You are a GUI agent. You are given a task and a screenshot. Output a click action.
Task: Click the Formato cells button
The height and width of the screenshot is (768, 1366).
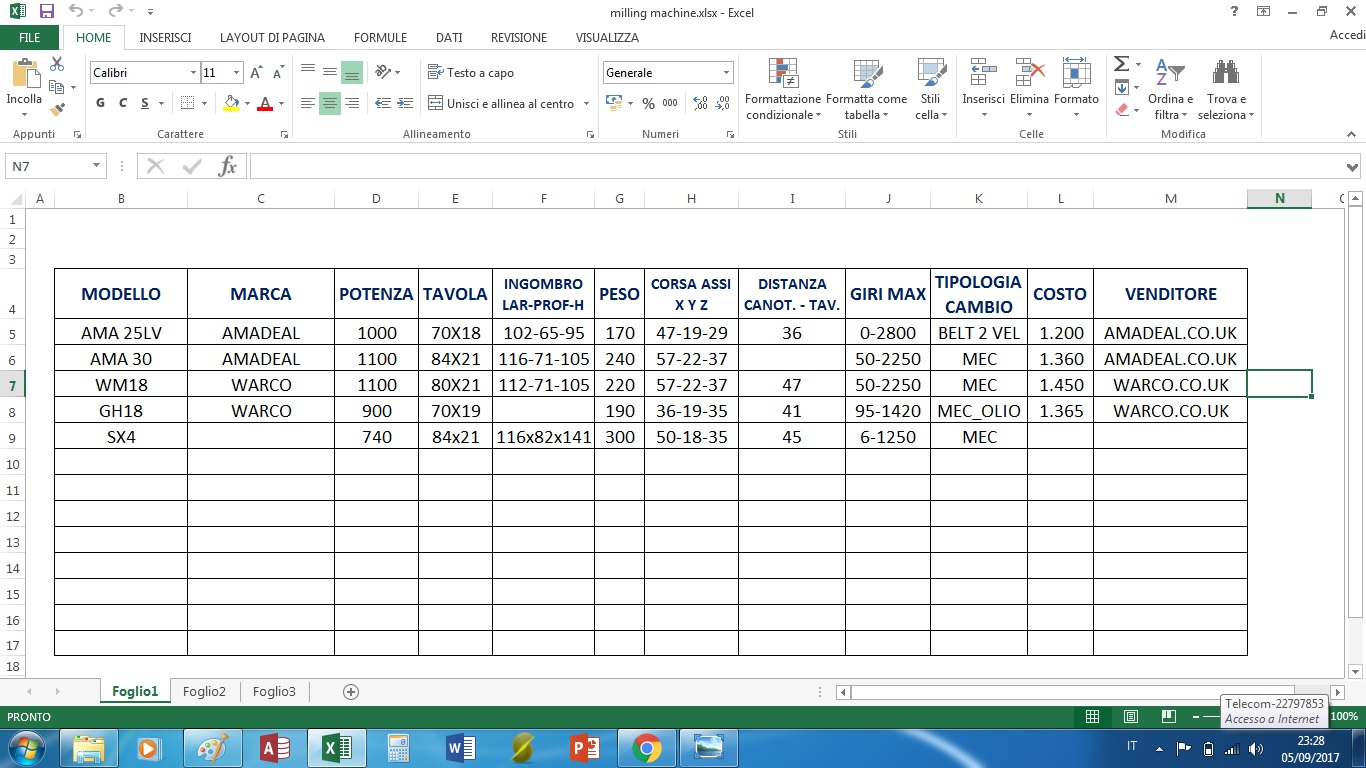[1076, 90]
